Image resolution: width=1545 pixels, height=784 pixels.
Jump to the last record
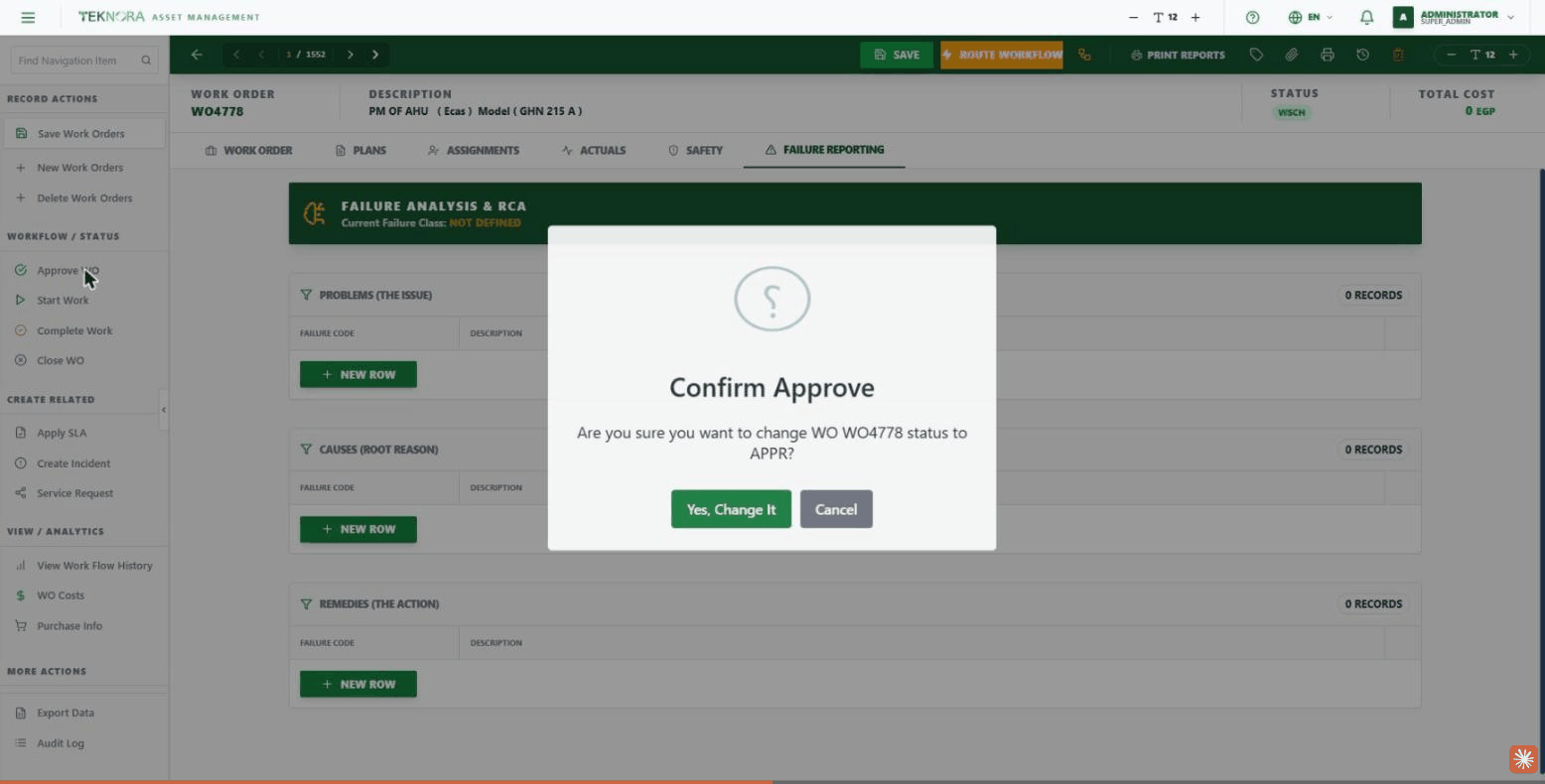point(375,55)
